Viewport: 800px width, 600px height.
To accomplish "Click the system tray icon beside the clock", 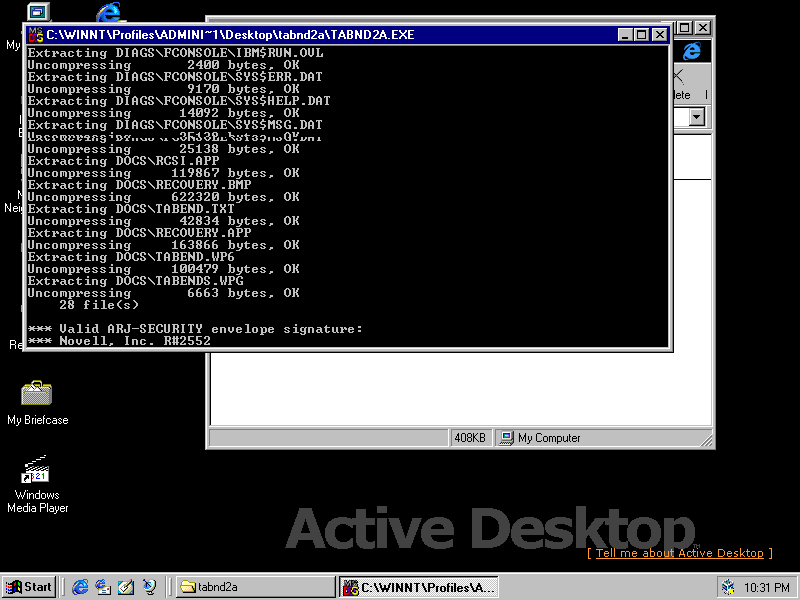I will coord(728,587).
